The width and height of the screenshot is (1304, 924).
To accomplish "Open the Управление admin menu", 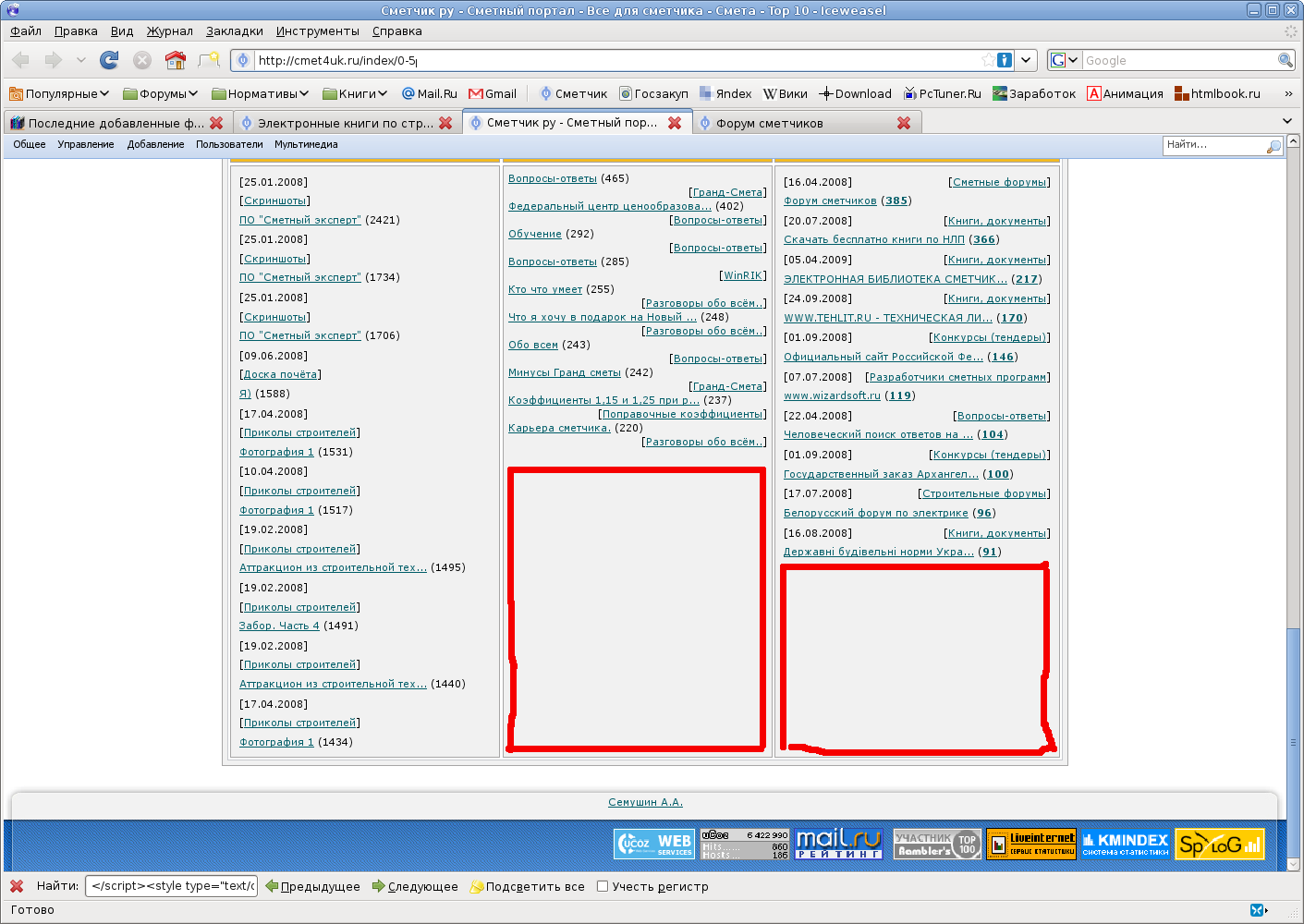I will pyautogui.click(x=86, y=144).
